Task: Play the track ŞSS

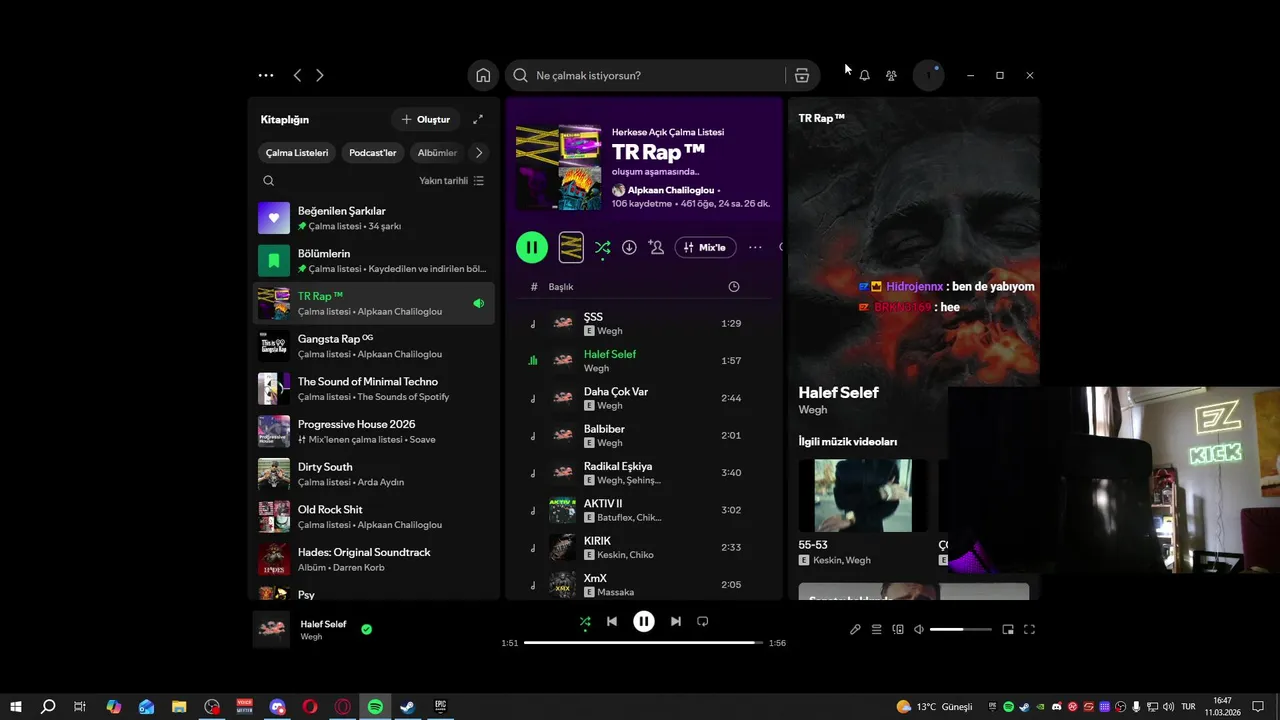Action: click(x=645, y=324)
